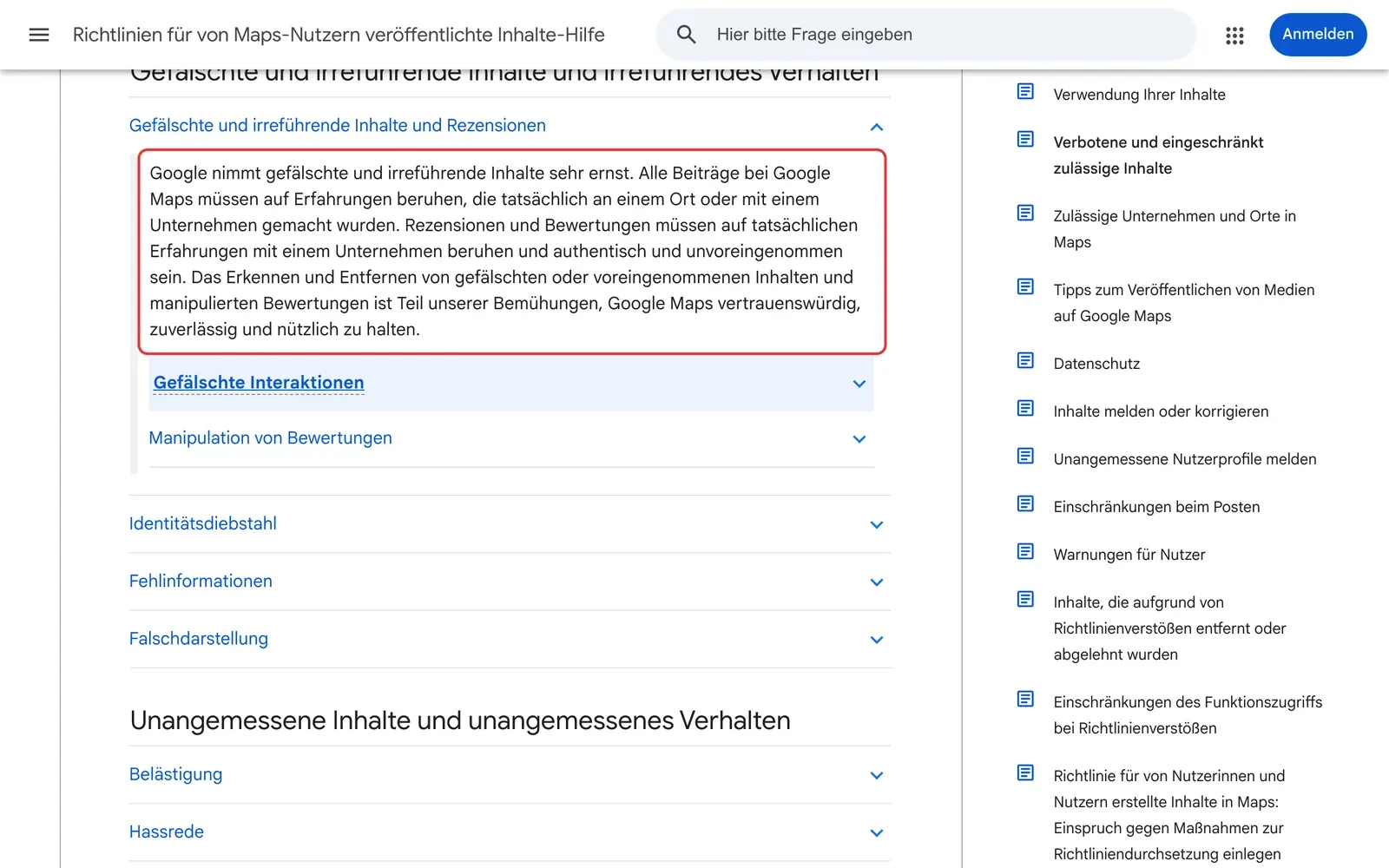
Task: Collapse Gefälschte und irreführende Inhalte chevron
Action: click(x=877, y=127)
